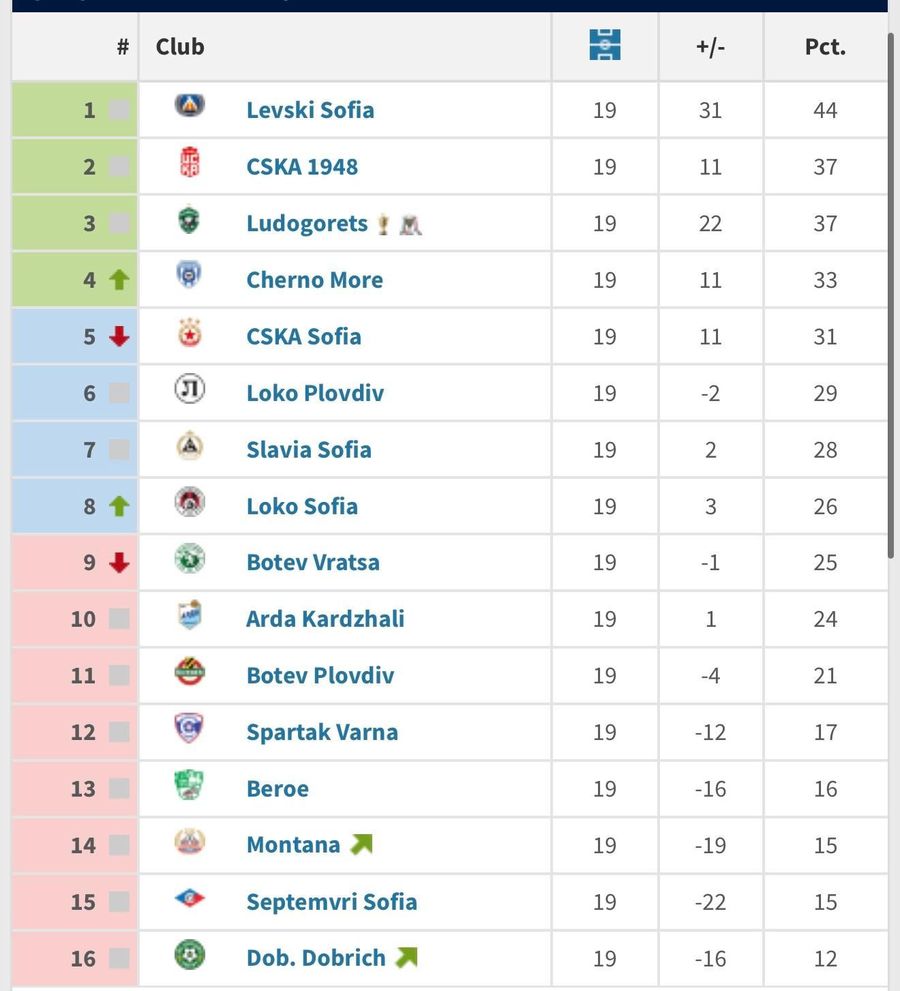Click the matches played pitch icon header

pyautogui.click(x=604, y=46)
